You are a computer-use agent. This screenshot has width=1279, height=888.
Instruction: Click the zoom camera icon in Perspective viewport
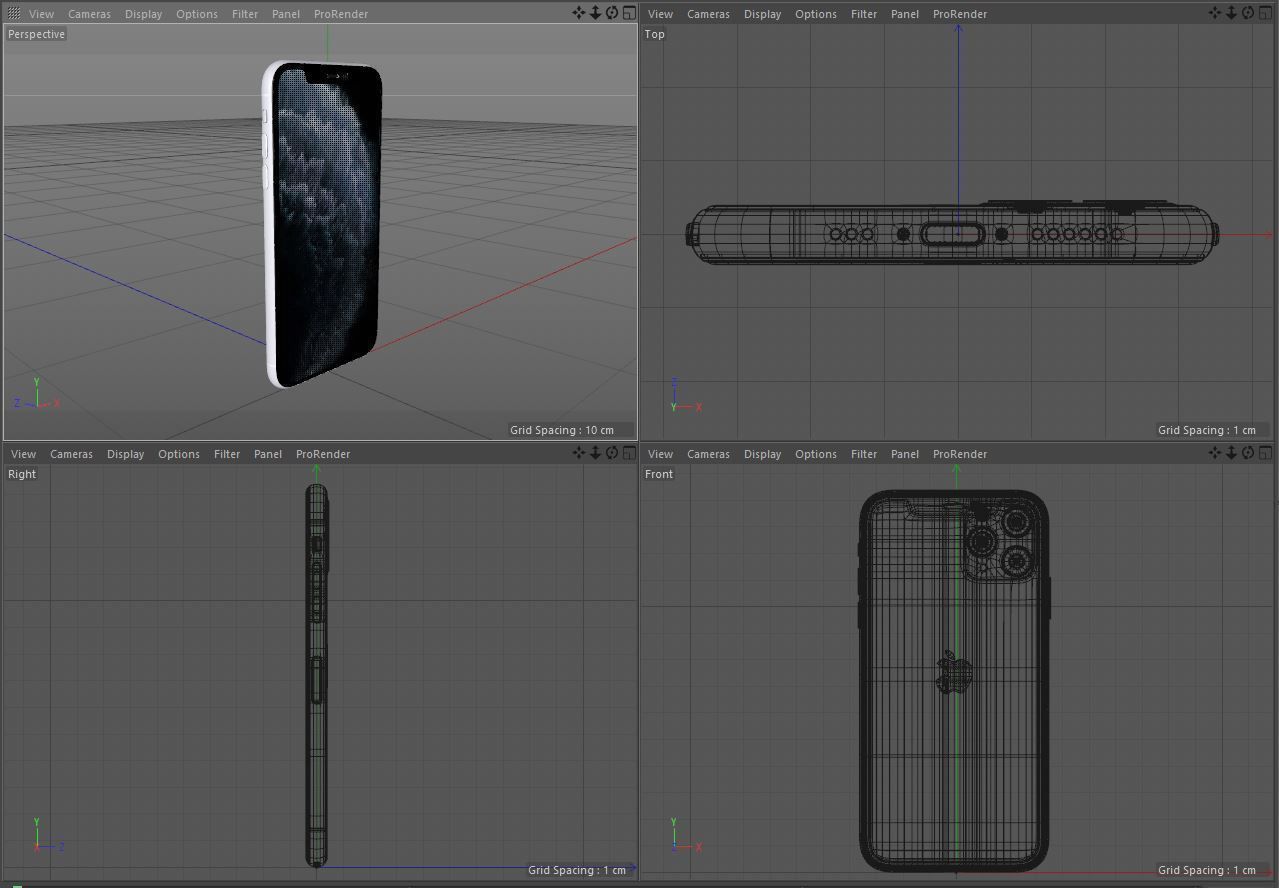[x=595, y=13]
